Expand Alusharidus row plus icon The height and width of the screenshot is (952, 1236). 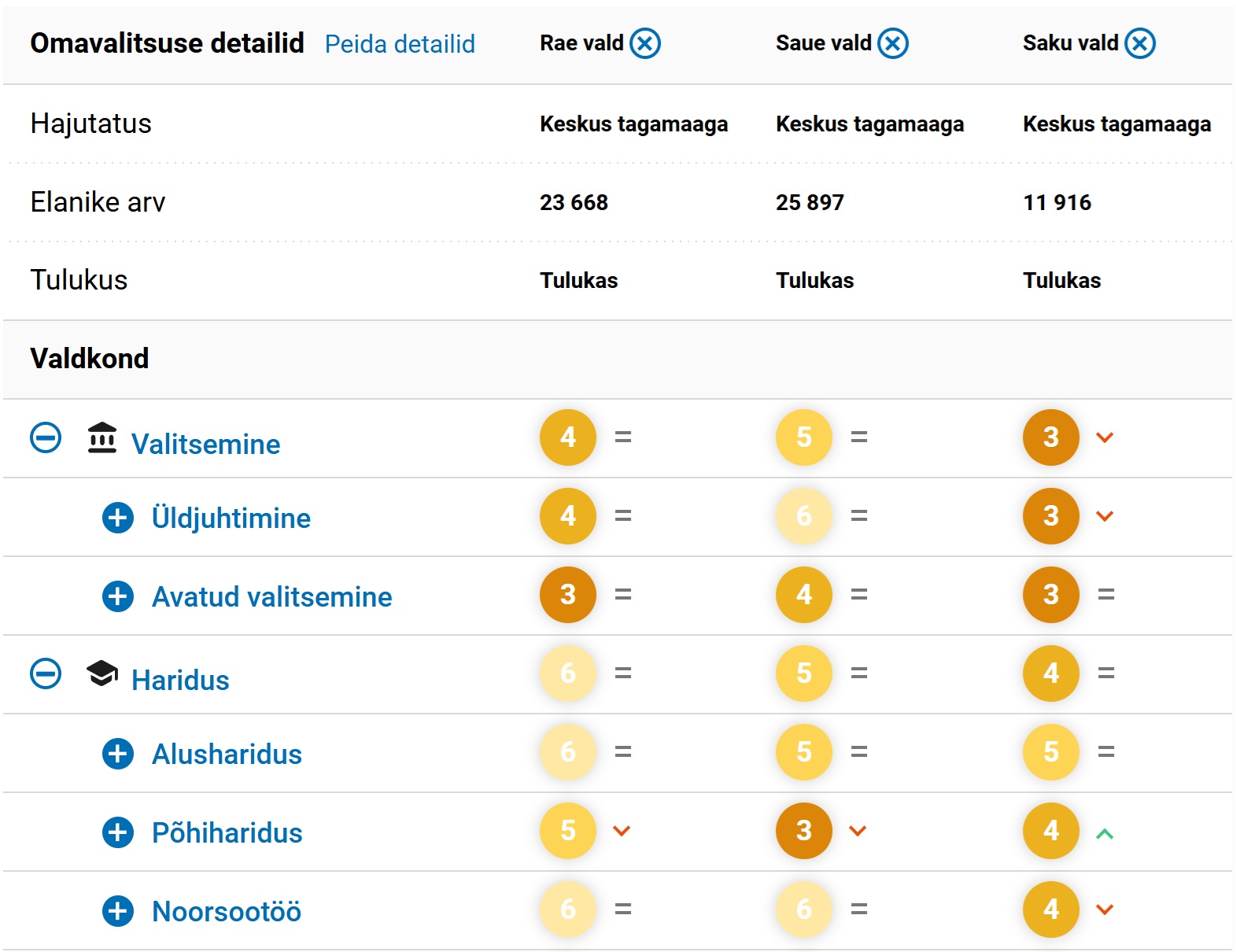pyautogui.click(x=118, y=754)
